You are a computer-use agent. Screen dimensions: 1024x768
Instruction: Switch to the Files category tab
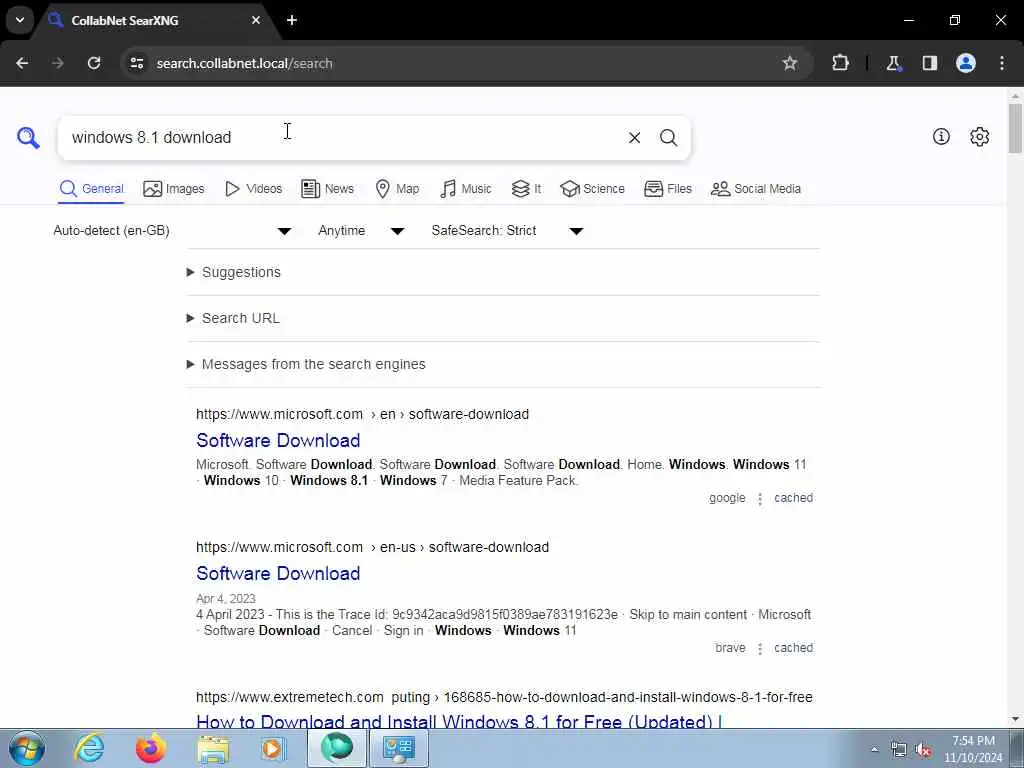667,189
